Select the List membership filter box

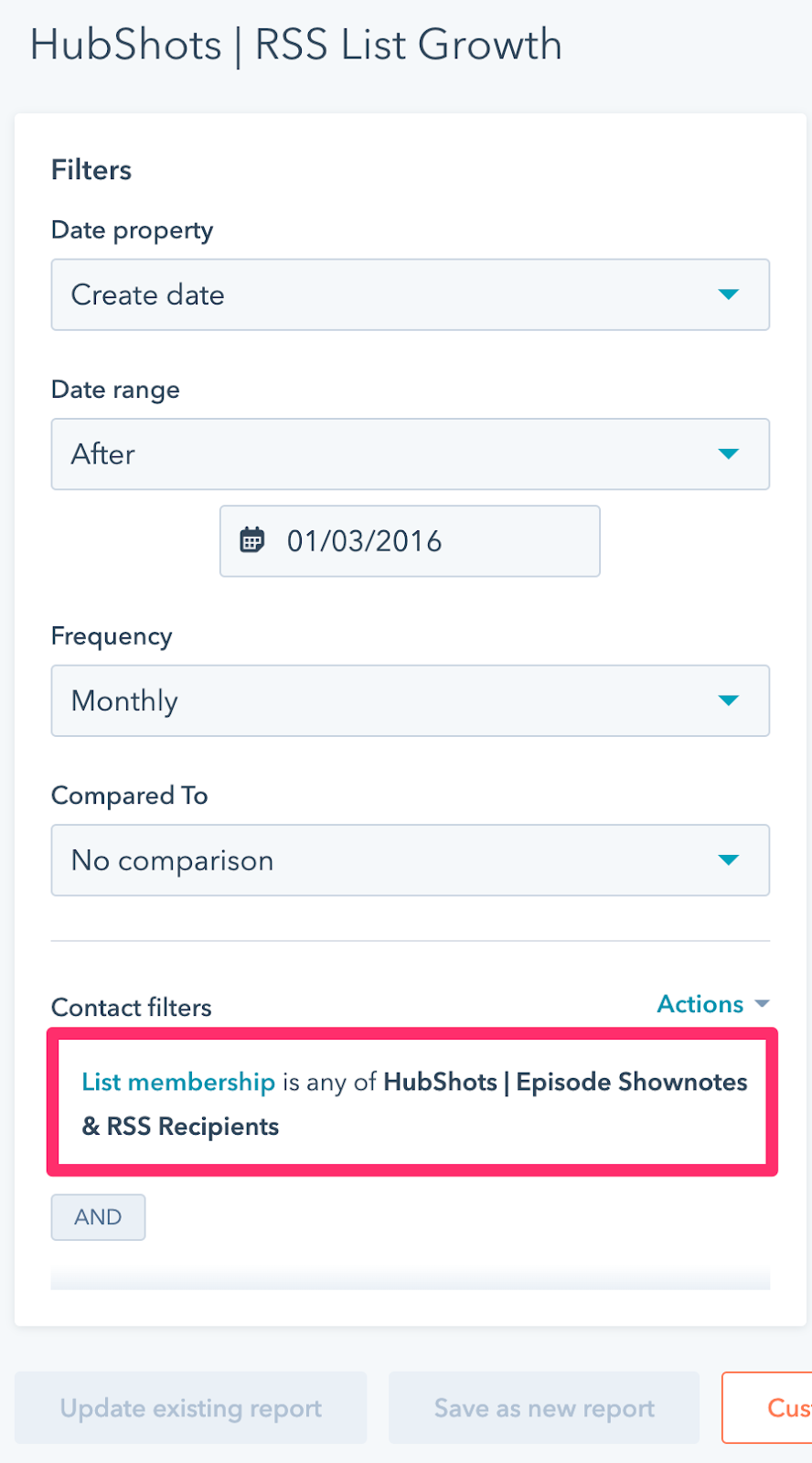click(x=412, y=1102)
